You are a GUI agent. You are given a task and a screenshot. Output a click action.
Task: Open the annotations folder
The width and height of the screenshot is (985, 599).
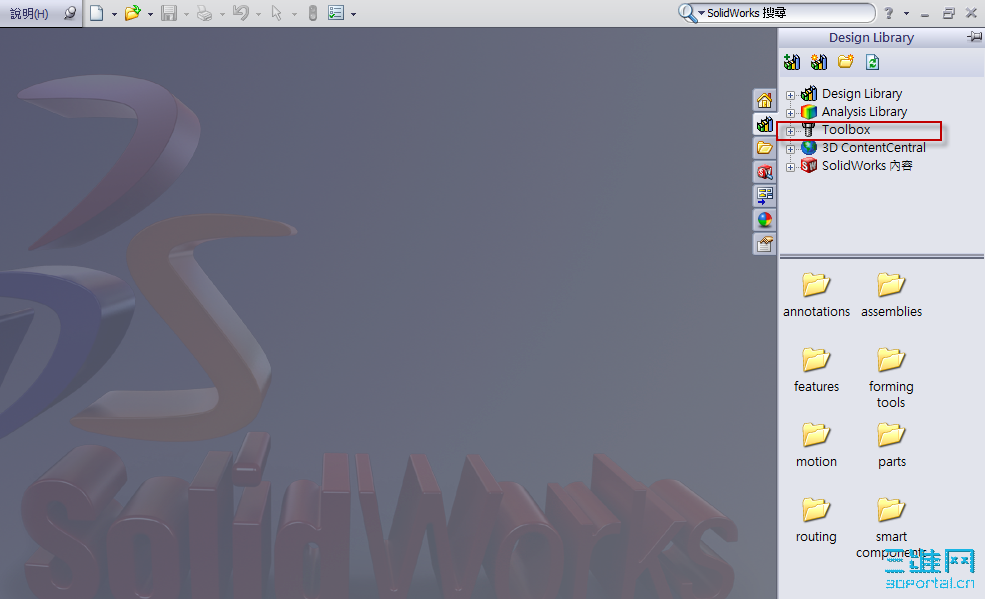pyautogui.click(x=816, y=295)
